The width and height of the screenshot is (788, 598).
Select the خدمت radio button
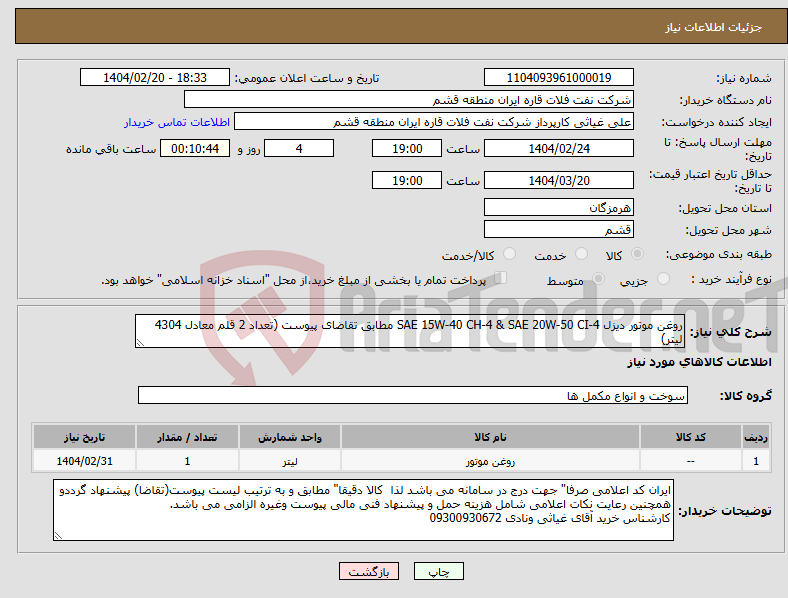(581, 254)
